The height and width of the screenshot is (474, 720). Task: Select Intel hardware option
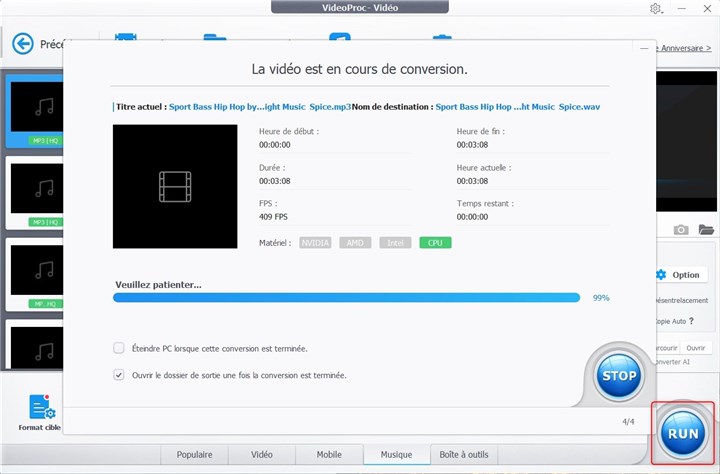tap(395, 243)
